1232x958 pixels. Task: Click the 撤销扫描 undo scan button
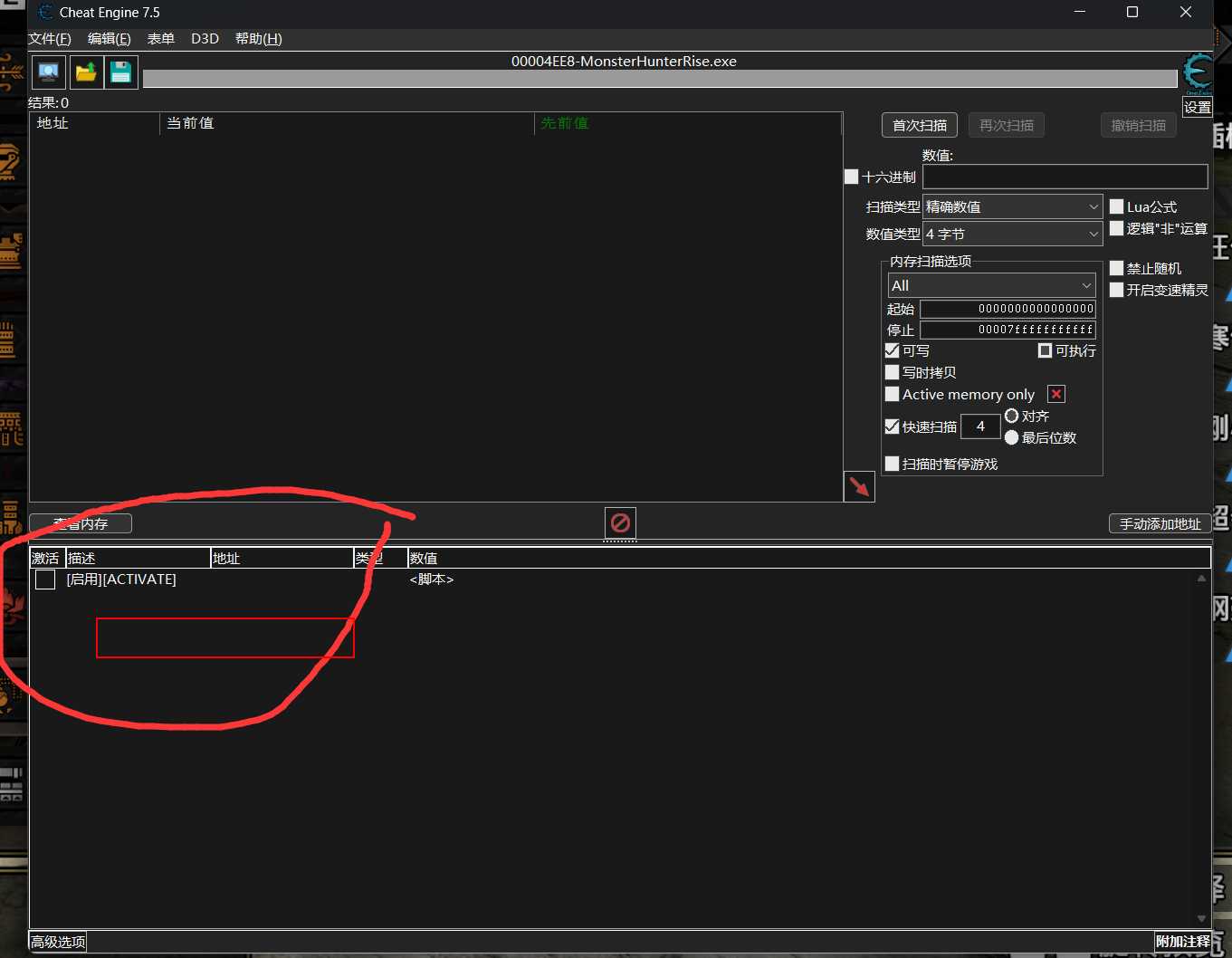1139,125
